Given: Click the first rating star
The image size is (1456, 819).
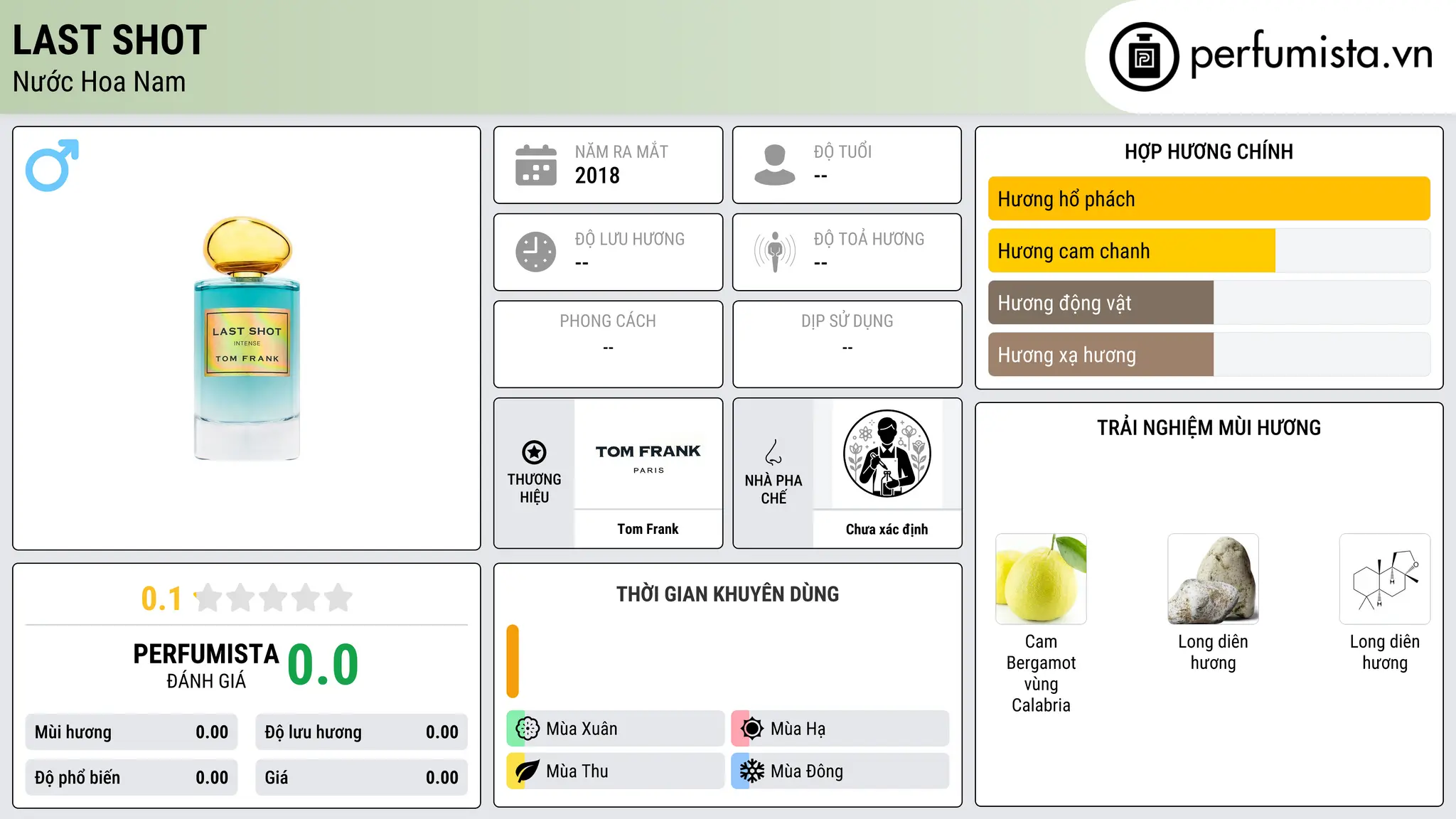Looking at the screenshot, I should point(208,598).
